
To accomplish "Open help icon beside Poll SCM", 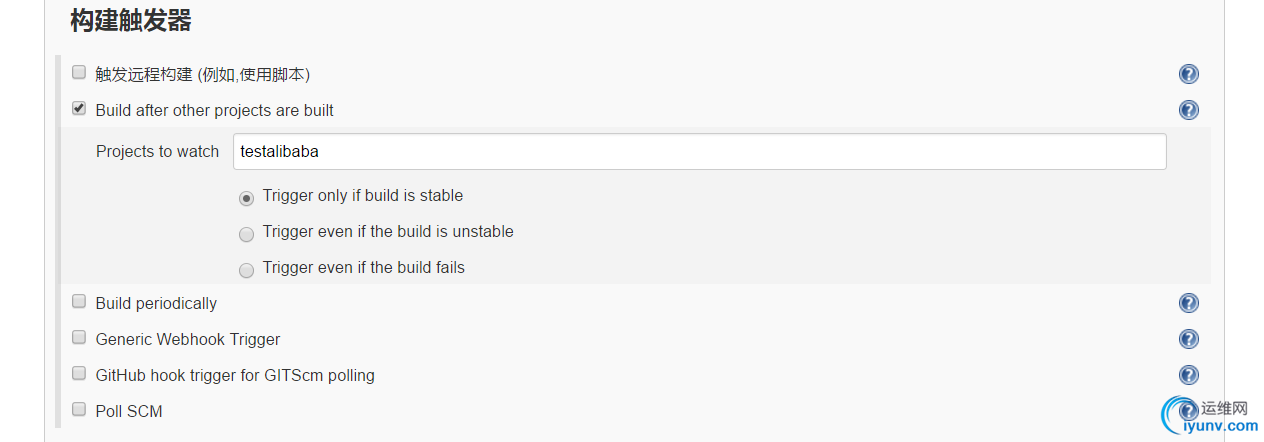I will 1187,410.
